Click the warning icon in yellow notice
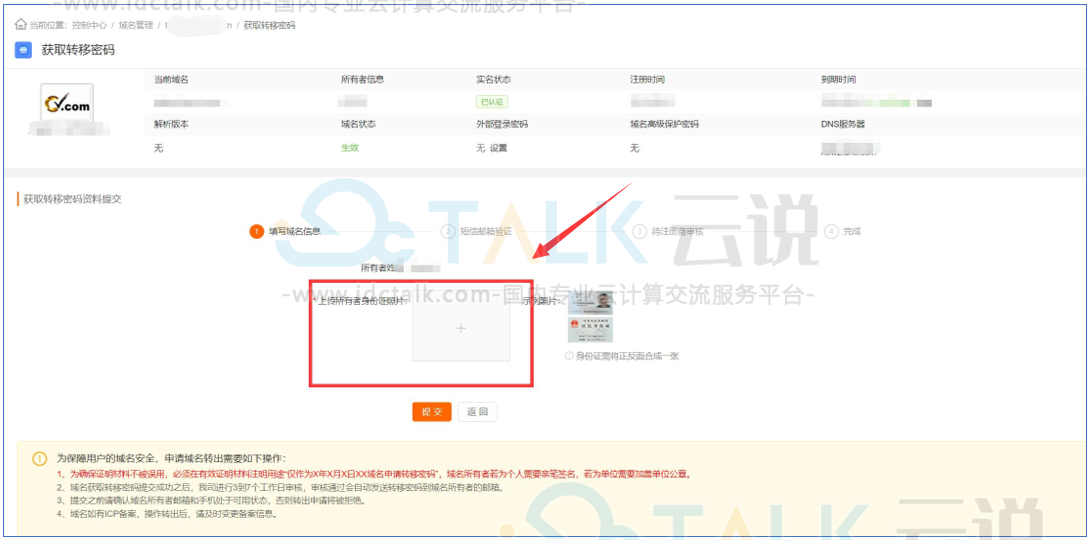The image size is (1091, 540). click(x=40, y=459)
